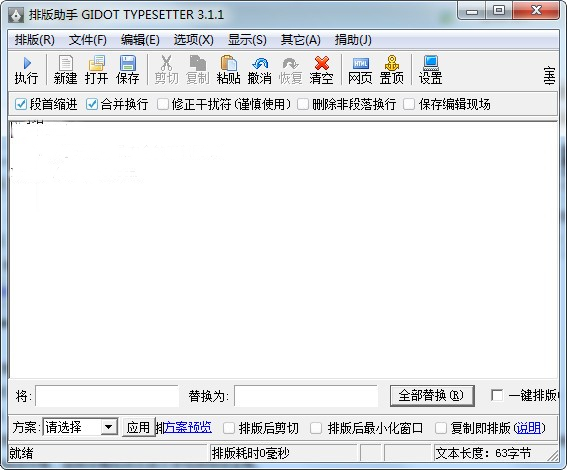Click the 剪切 scissors icon
567x470 pixels.
[166, 70]
